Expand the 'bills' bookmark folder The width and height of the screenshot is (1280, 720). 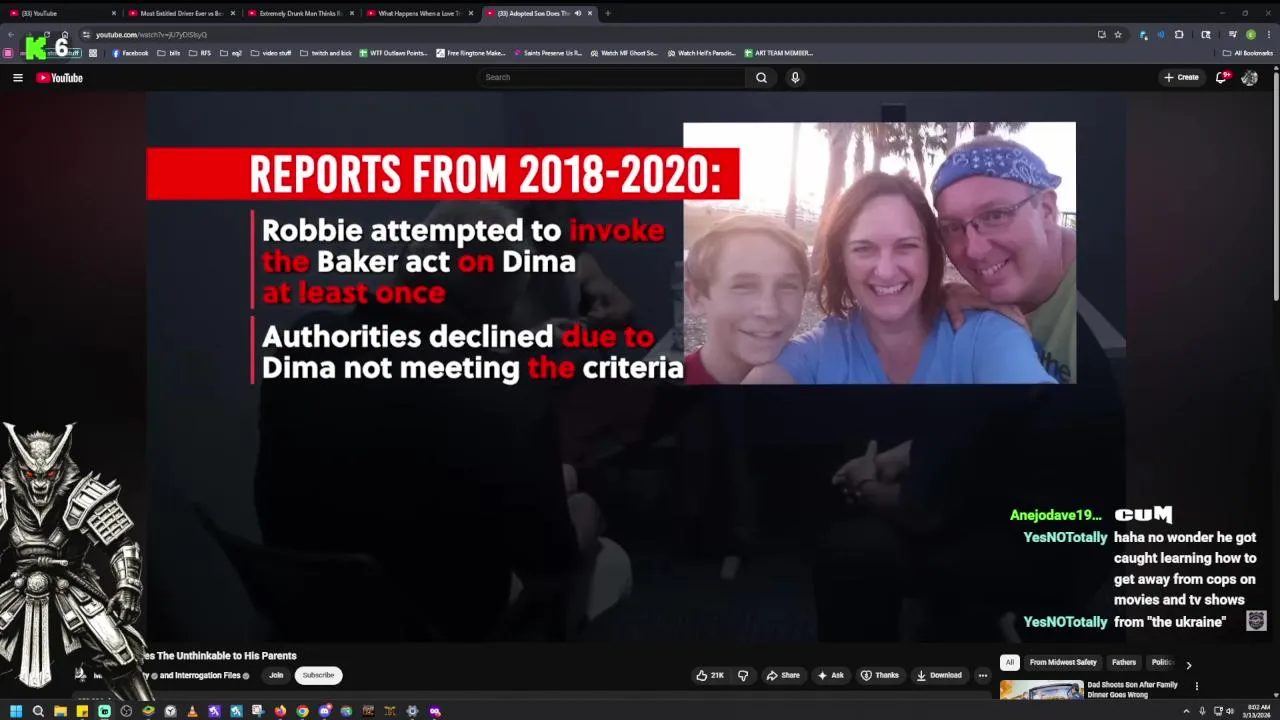[x=169, y=53]
